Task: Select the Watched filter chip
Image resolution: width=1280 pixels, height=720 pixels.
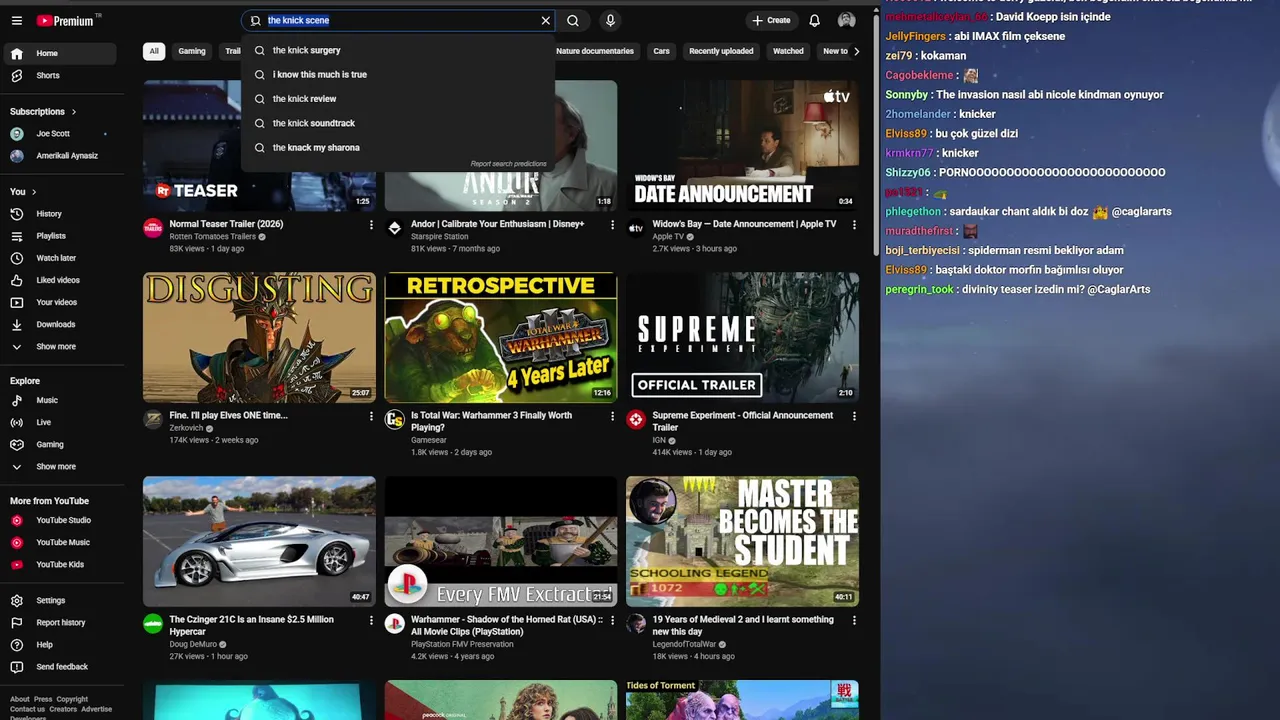Action: [788, 51]
